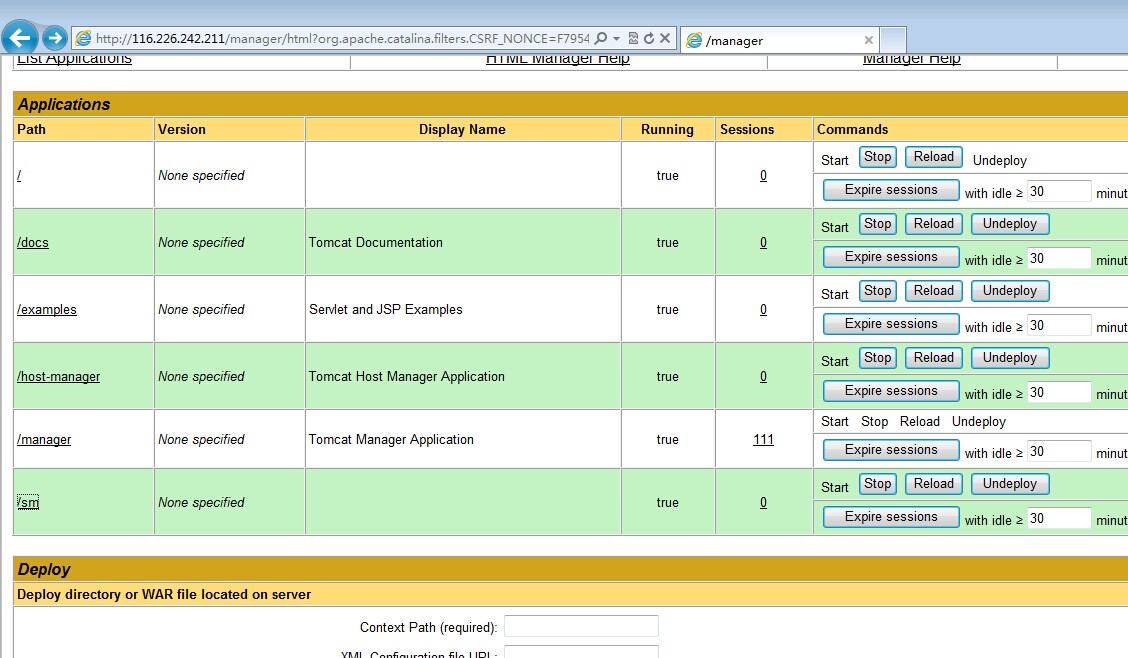Image resolution: width=1128 pixels, height=658 pixels.
Task: Click the 111 sessions link for /manager
Action: point(763,439)
